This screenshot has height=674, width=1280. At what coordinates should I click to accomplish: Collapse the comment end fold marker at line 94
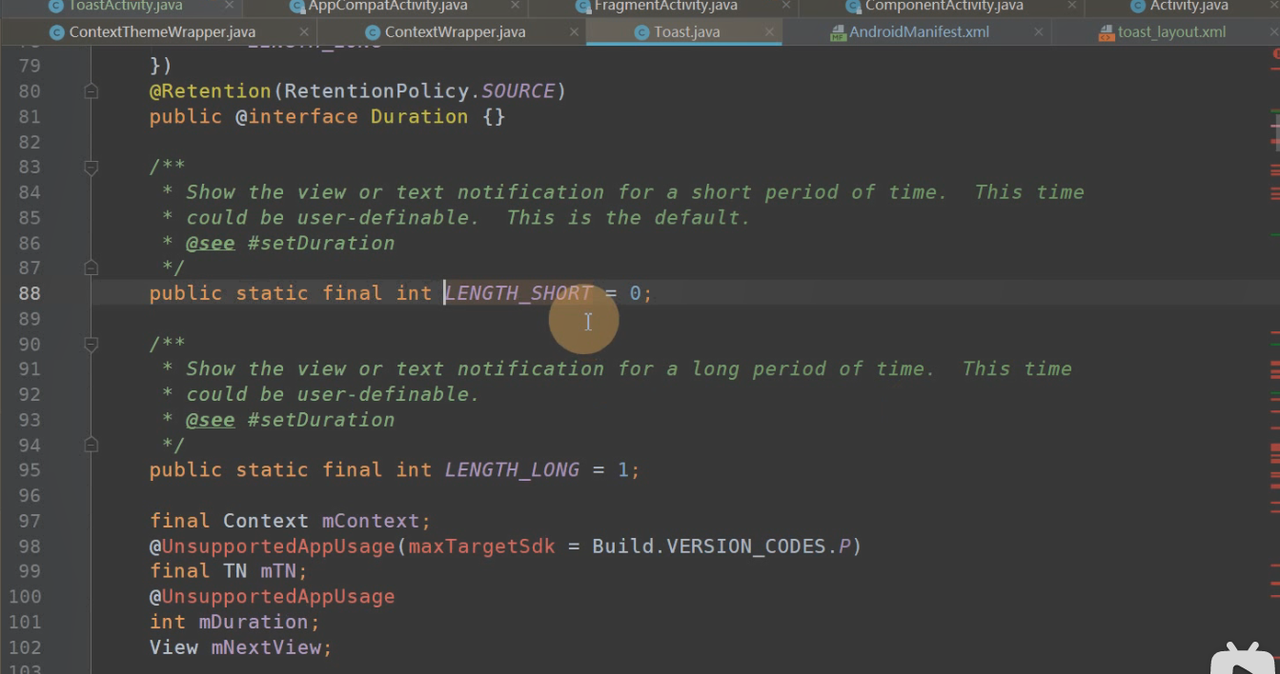(x=91, y=445)
